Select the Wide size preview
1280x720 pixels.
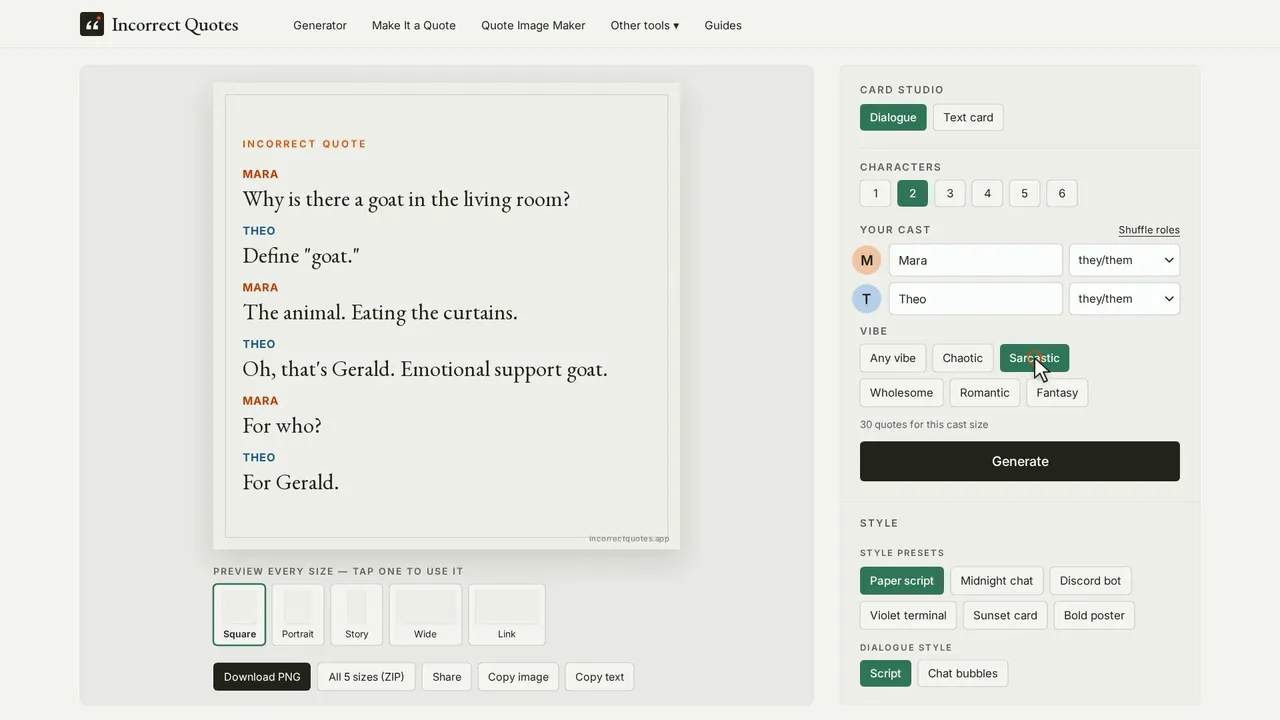[x=425, y=615]
